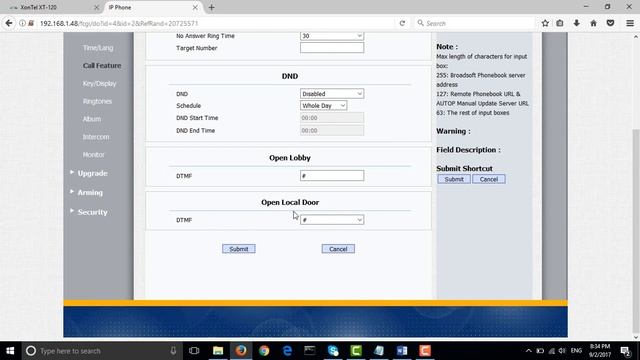Open the No Answer Ring Time dropdown
The image size is (640, 360).
(x=332, y=36)
